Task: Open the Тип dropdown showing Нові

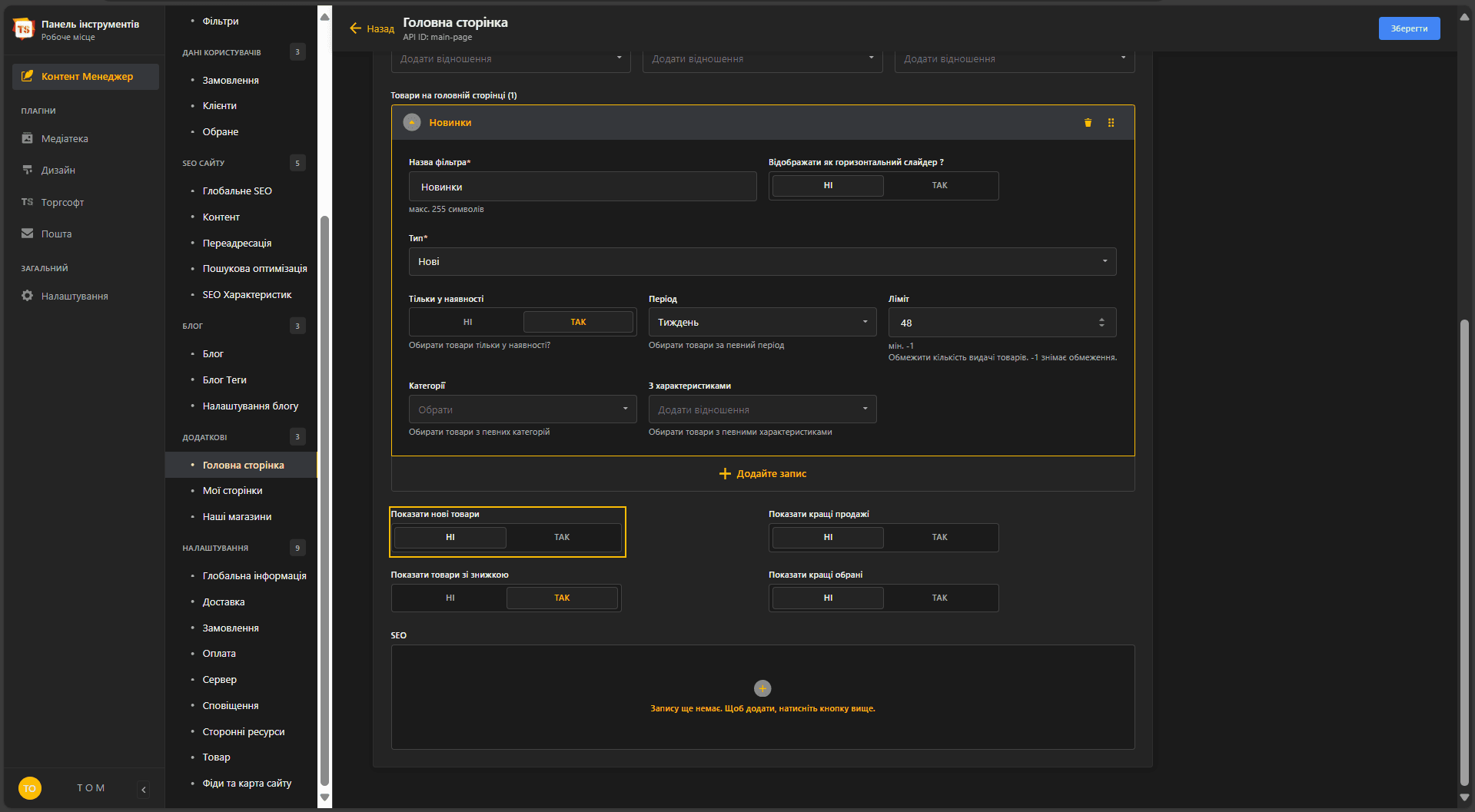Action: pyautogui.click(x=762, y=262)
